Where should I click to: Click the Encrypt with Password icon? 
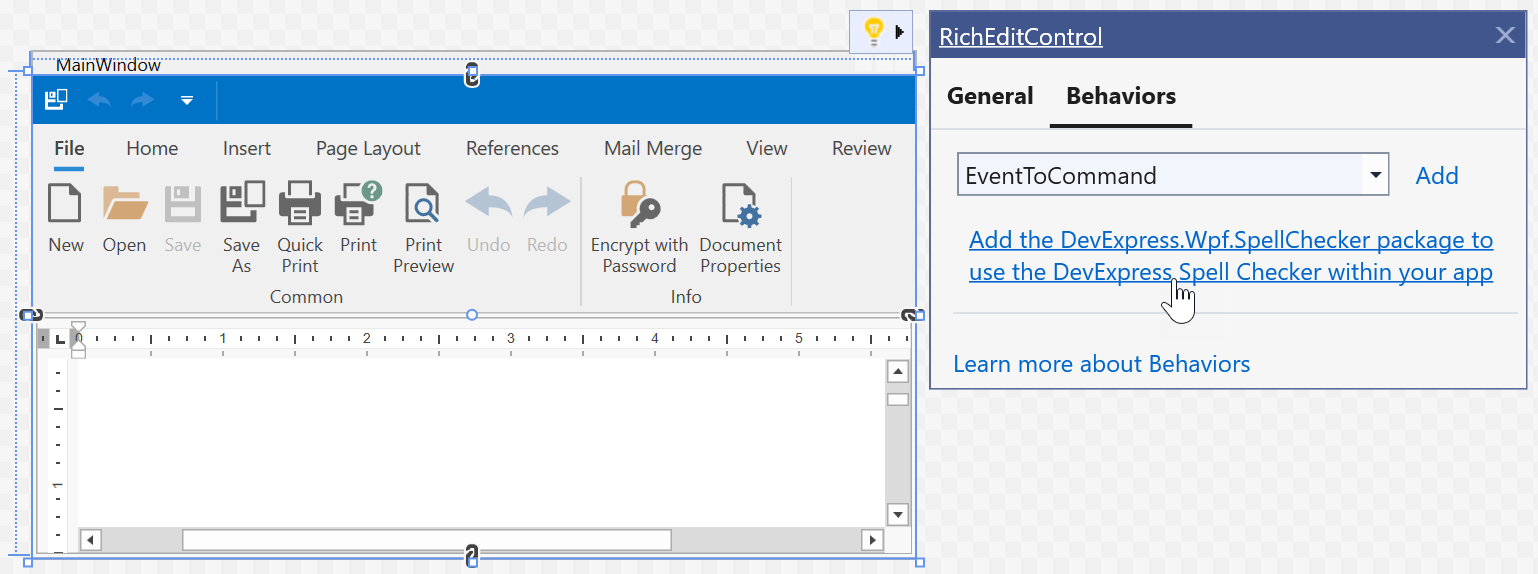[x=639, y=203]
